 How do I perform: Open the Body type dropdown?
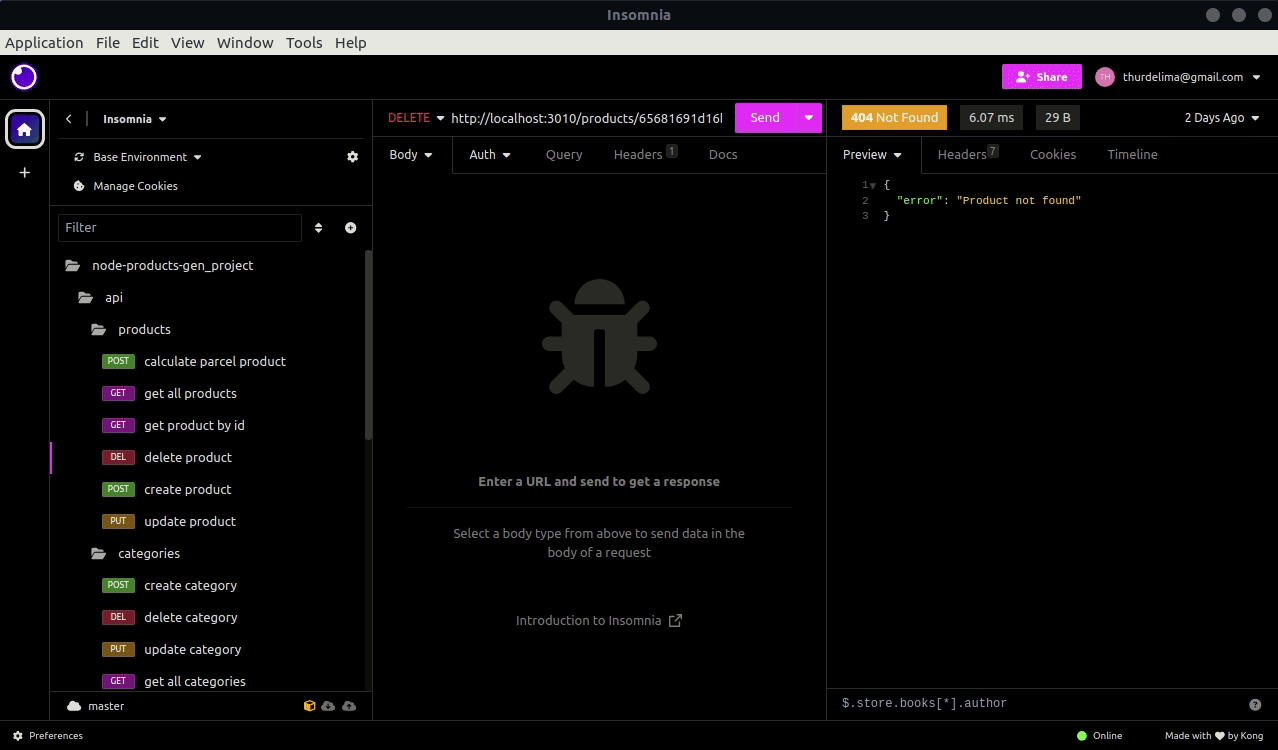pyautogui.click(x=411, y=155)
